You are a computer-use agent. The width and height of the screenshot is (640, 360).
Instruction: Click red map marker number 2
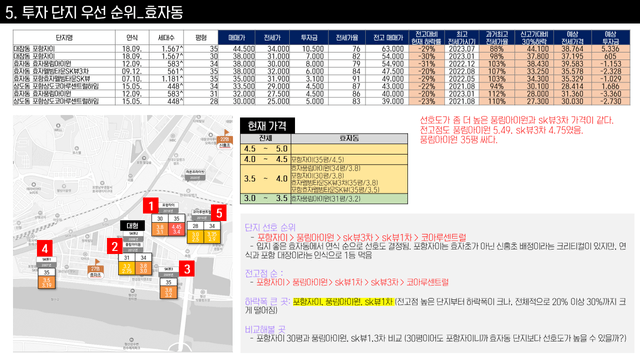[115, 246]
